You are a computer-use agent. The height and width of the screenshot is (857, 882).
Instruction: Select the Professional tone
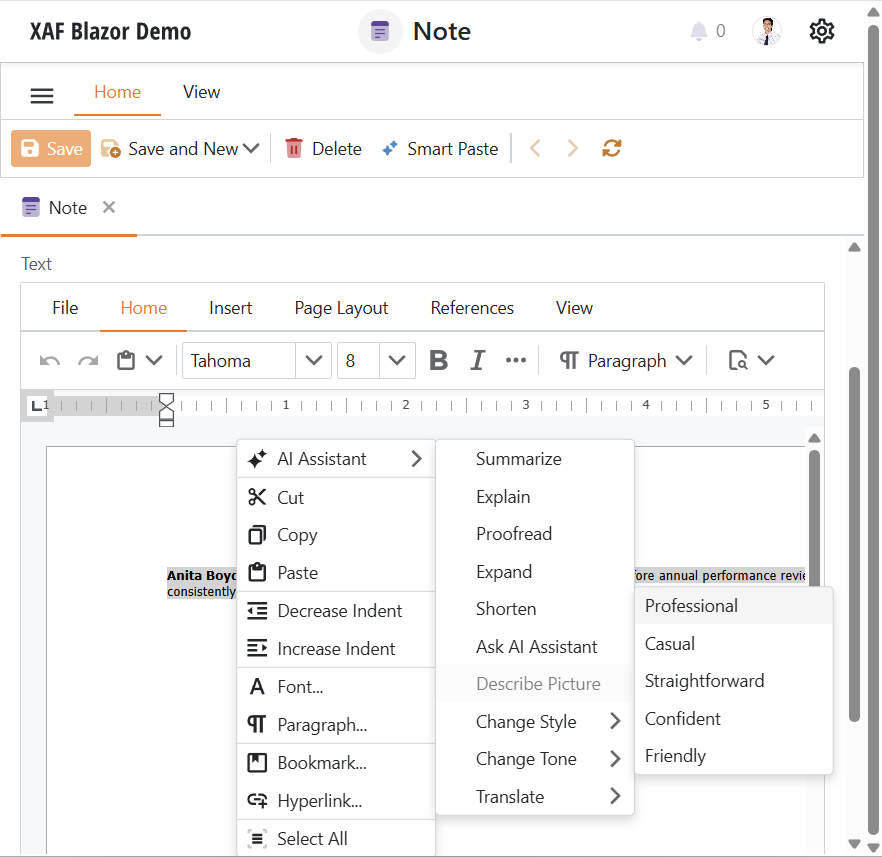click(734, 606)
